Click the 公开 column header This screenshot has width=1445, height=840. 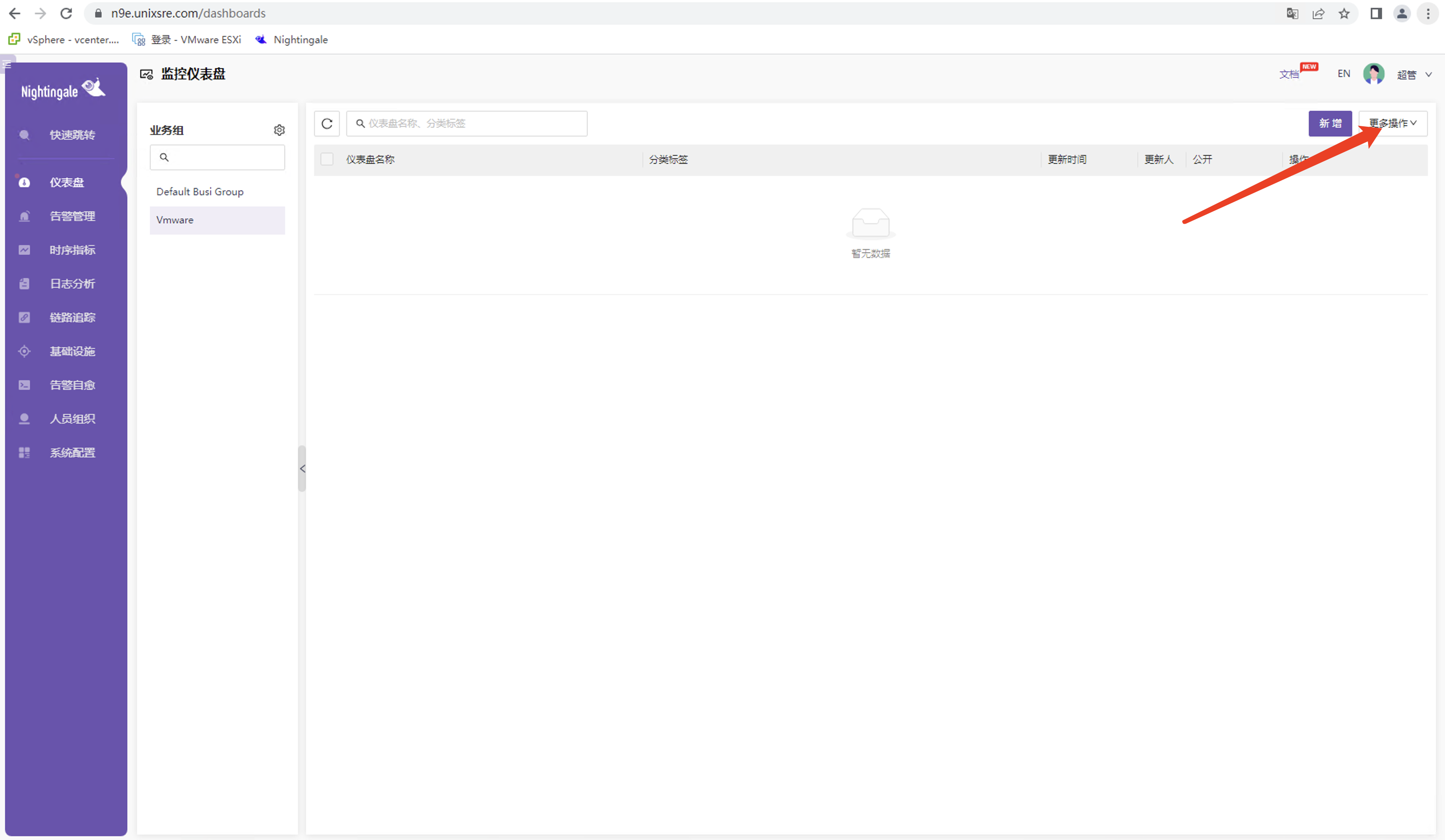click(x=1202, y=159)
